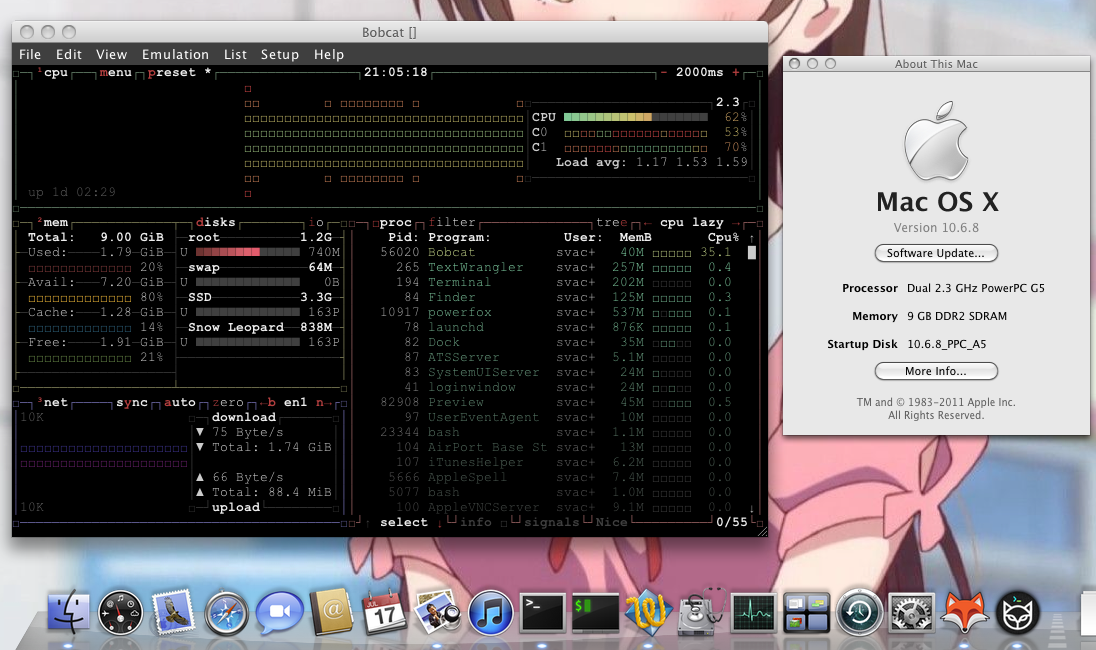Open Finder from the dock
Image resolution: width=1096 pixels, height=650 pixels.
68,613
